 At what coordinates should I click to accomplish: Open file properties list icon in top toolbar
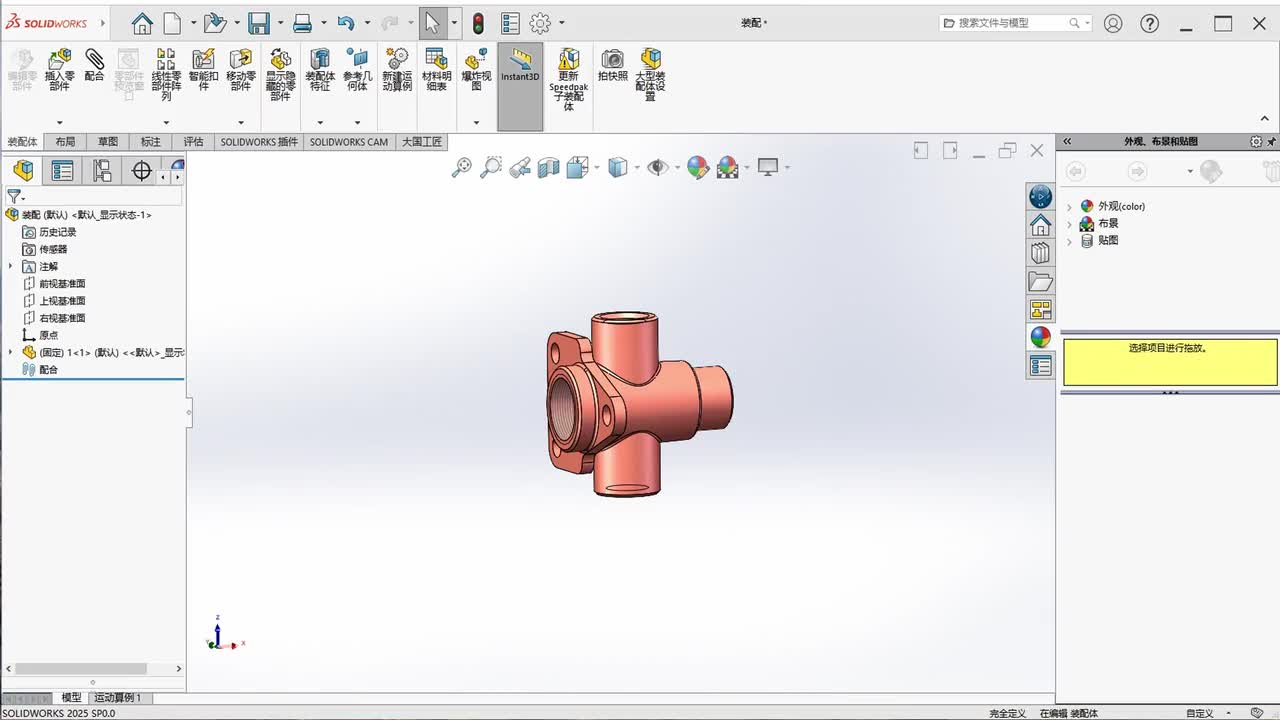(510, 23)
